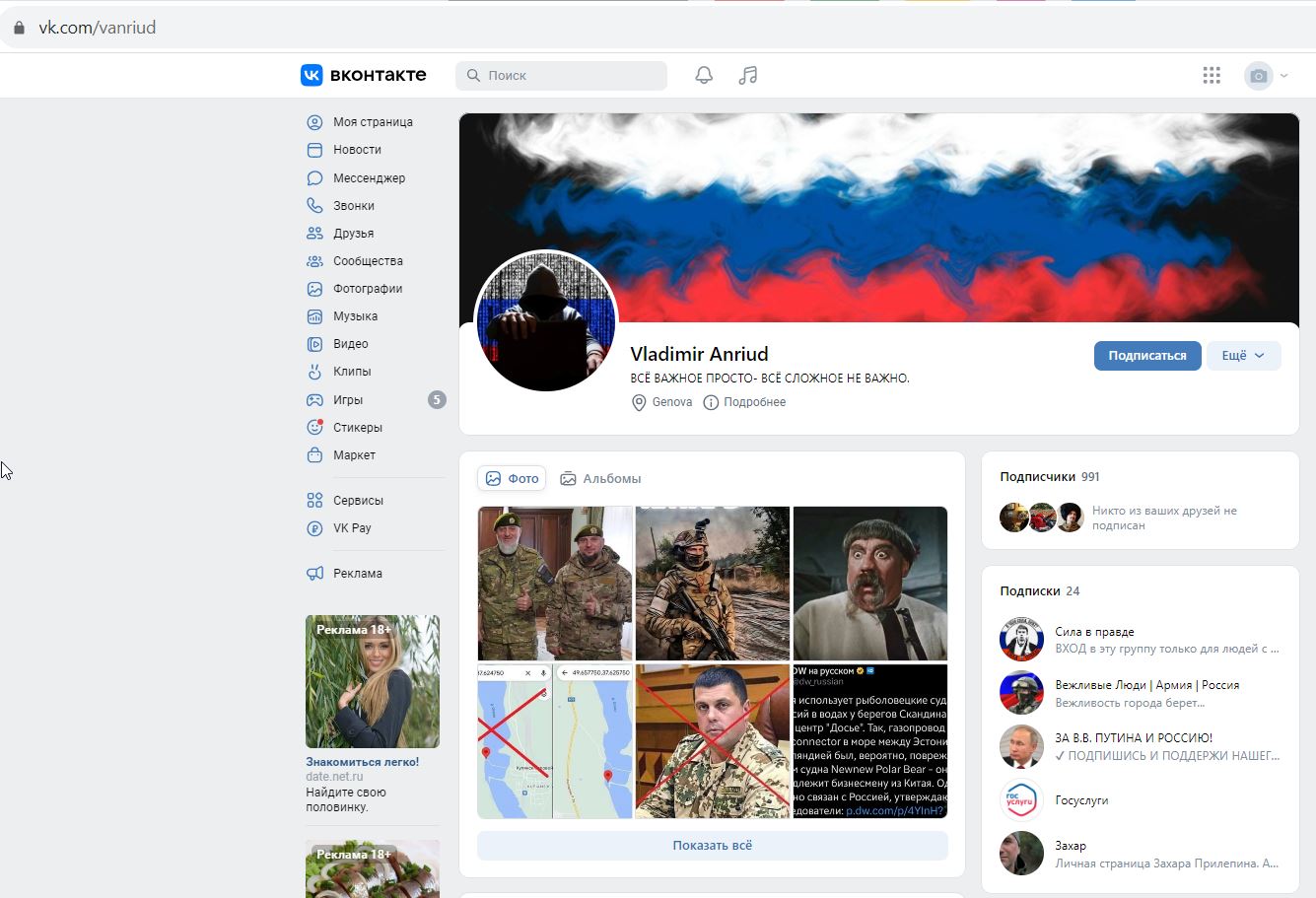This screenshot has width=1316, height=898.
Task: Open crossed-out man in uniform photo
Action: (x=713, y=740)
